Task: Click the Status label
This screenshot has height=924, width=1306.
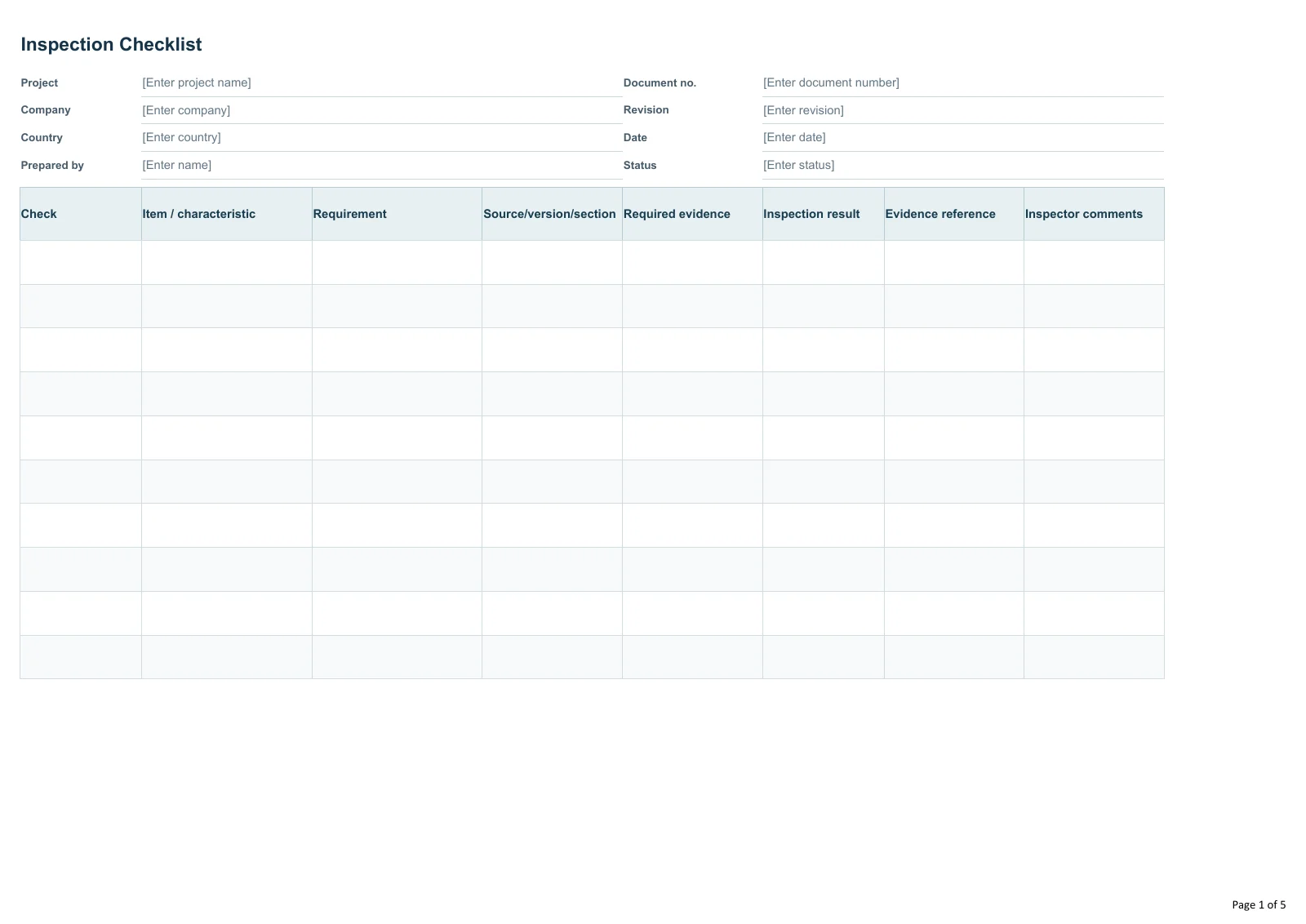Action: coord(640,166)
